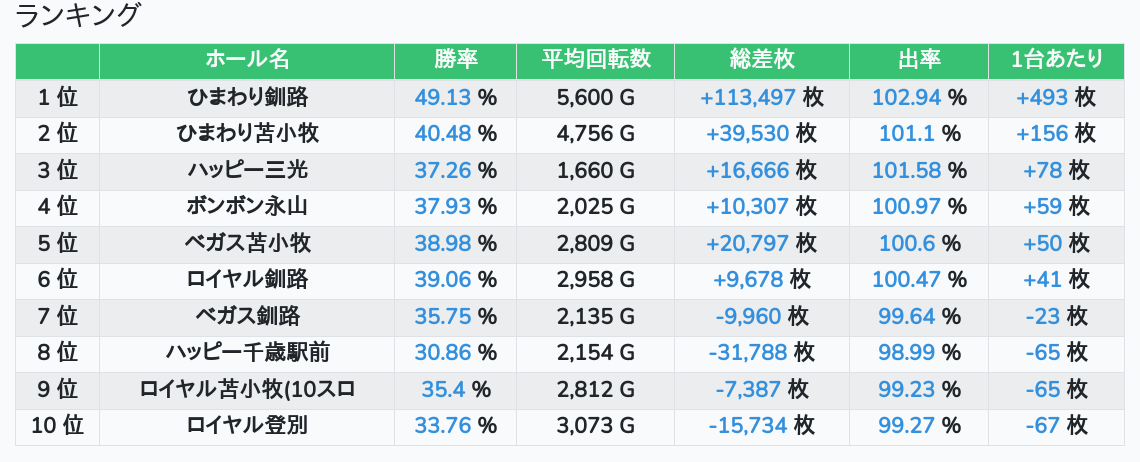The image size is (1140, 462).
Task: Select the ロイヤル登別 hall name
Action: 247,426
